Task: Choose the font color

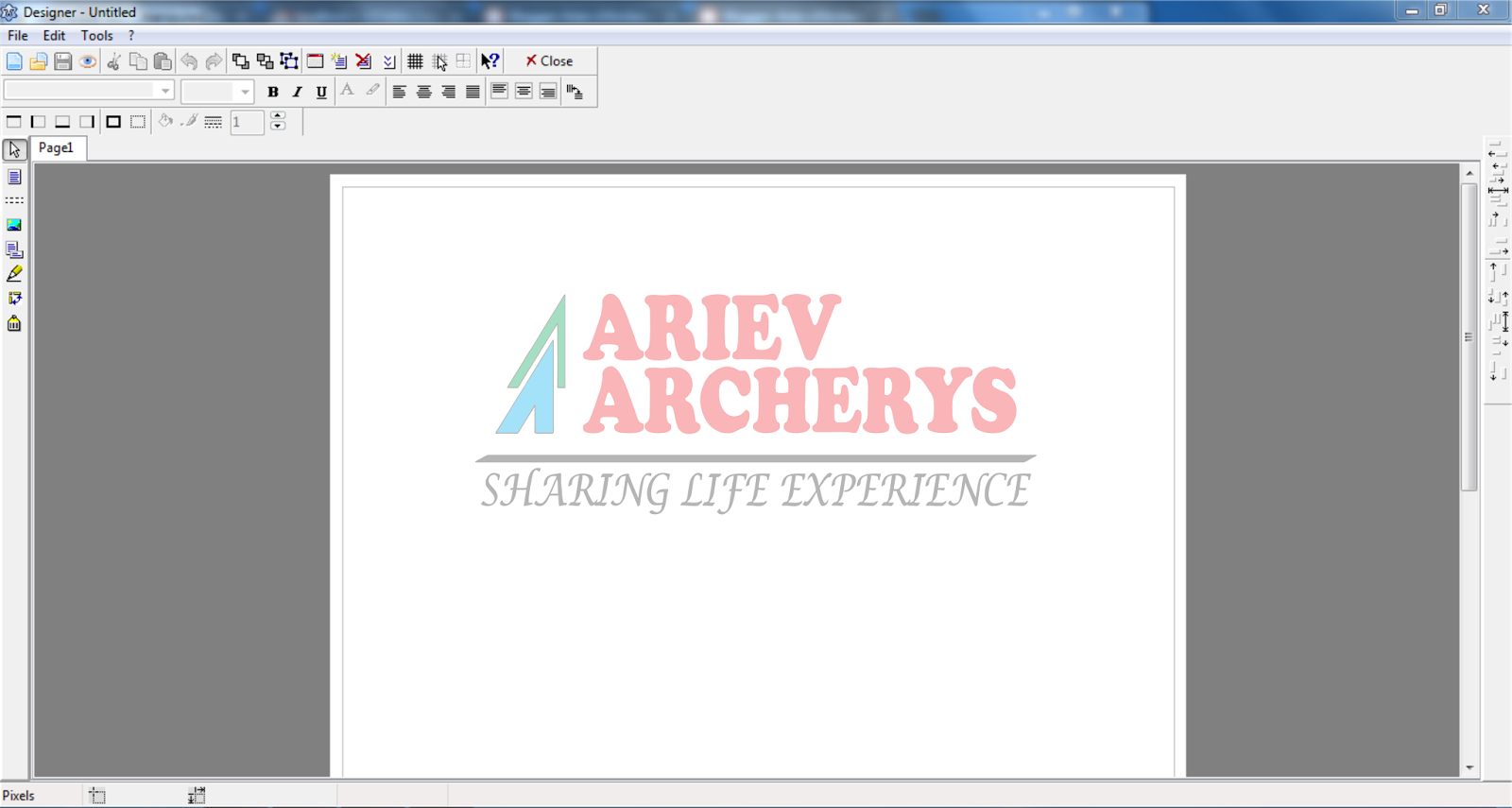Action: pos(348,91)
